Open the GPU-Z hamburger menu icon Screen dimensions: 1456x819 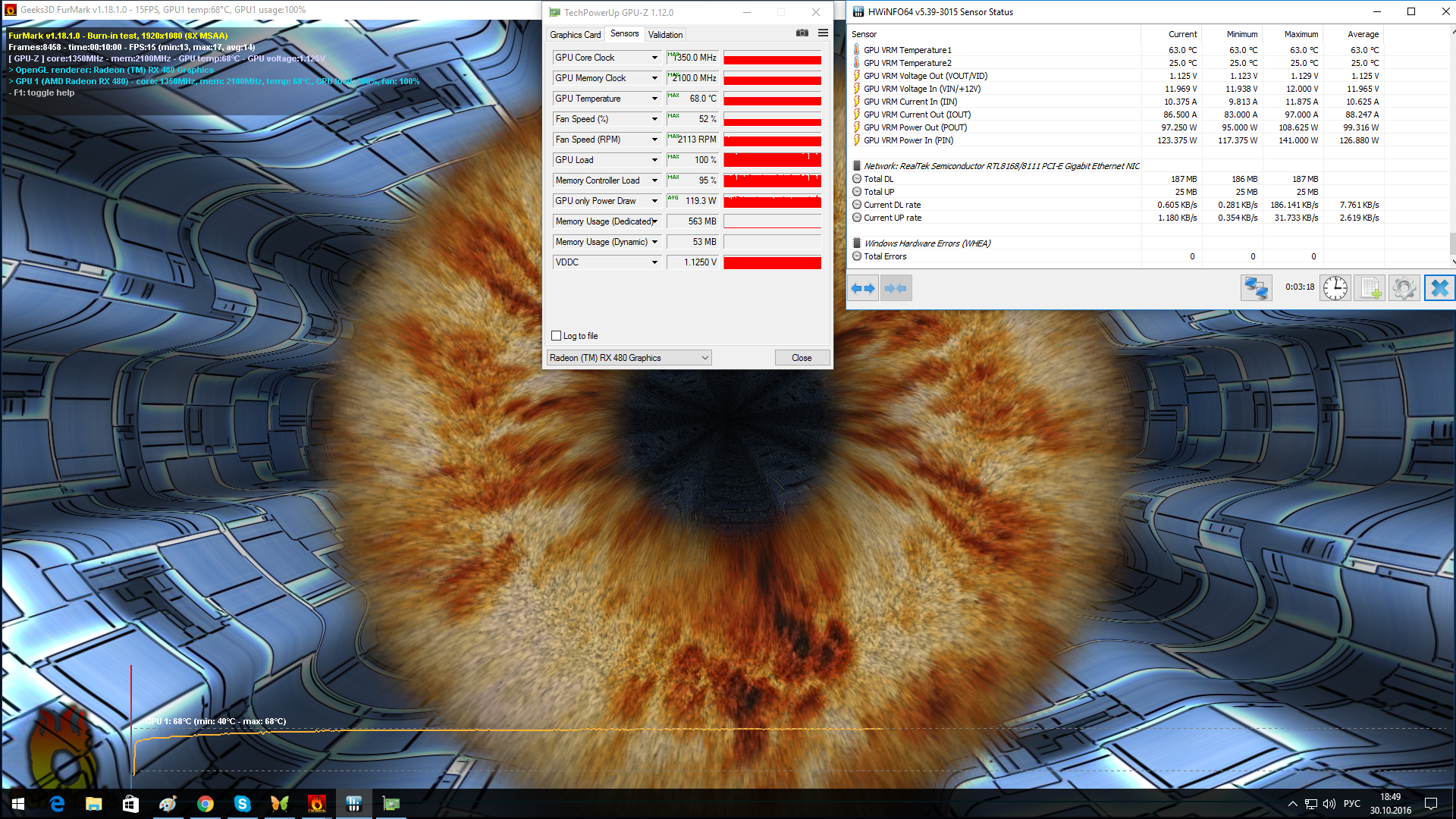click(x=823, y=33)
